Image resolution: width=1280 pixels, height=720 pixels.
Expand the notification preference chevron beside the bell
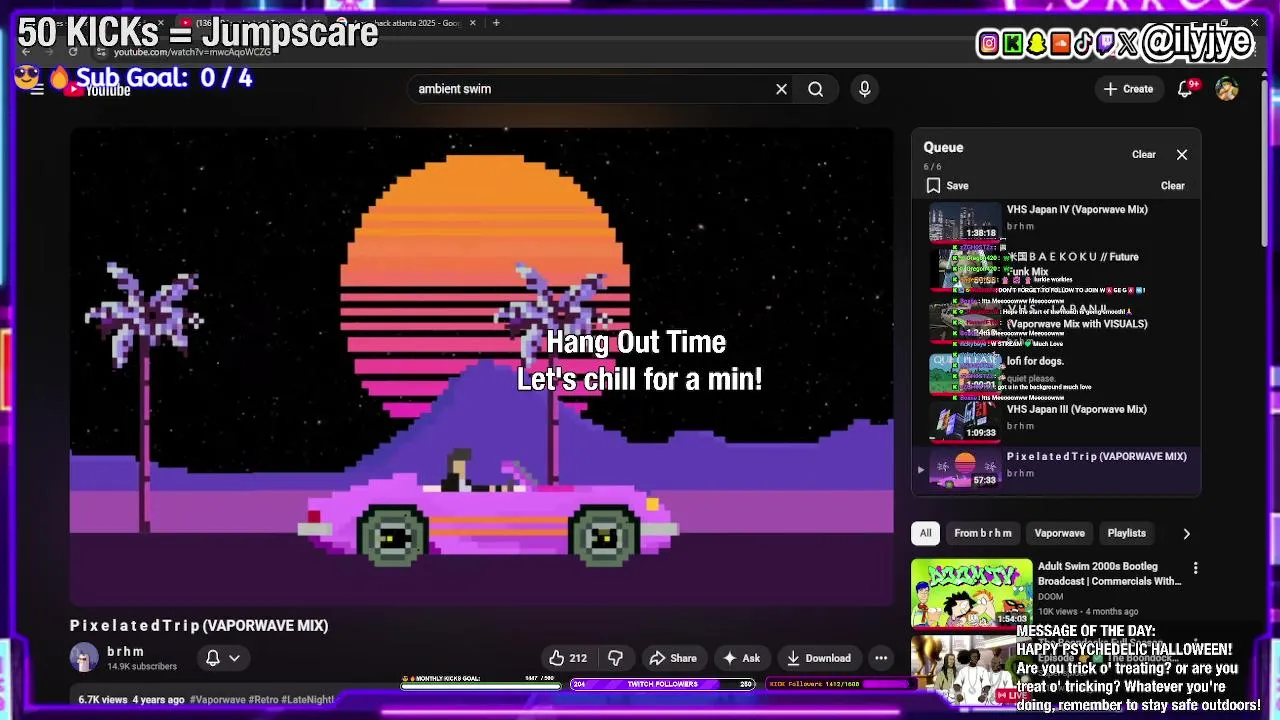[x=234, y=658]
